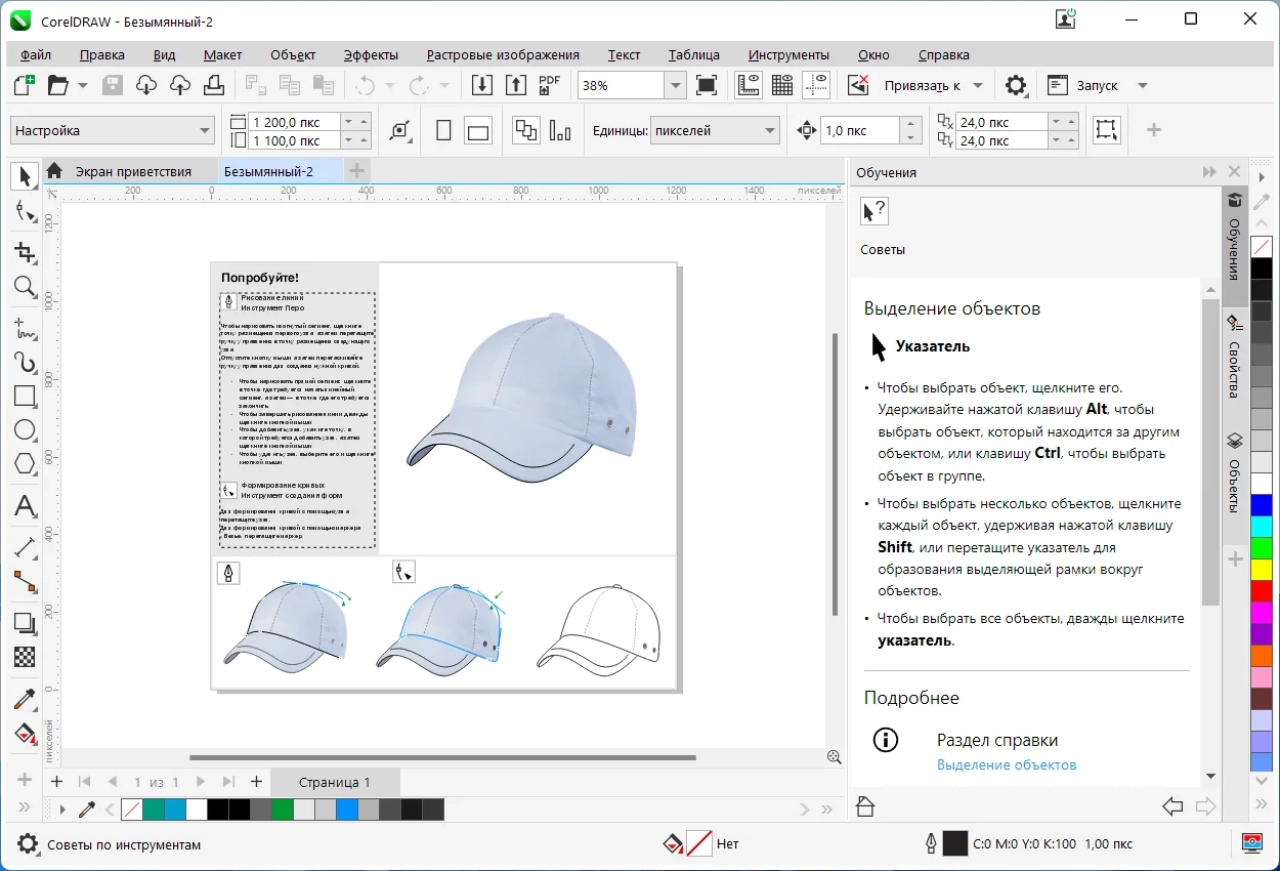This screenshot has height=871, width=1280.
Task: Choose the no-color swatch in document palette
Action: coord(131,809)
